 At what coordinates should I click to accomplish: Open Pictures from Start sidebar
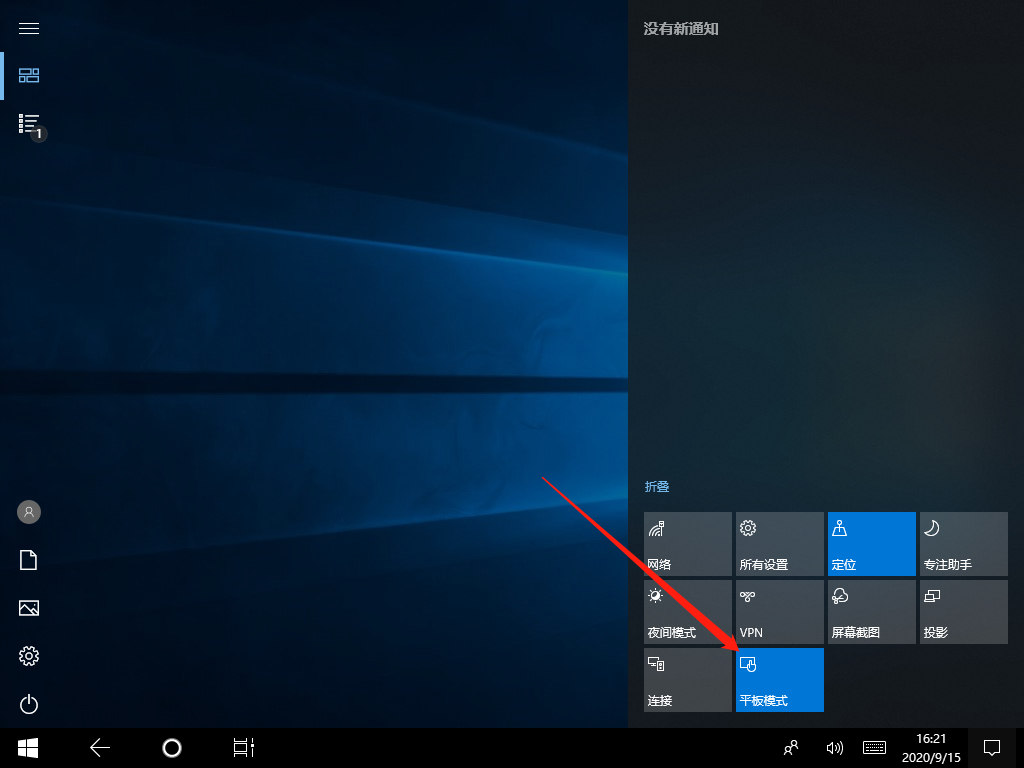29,608
